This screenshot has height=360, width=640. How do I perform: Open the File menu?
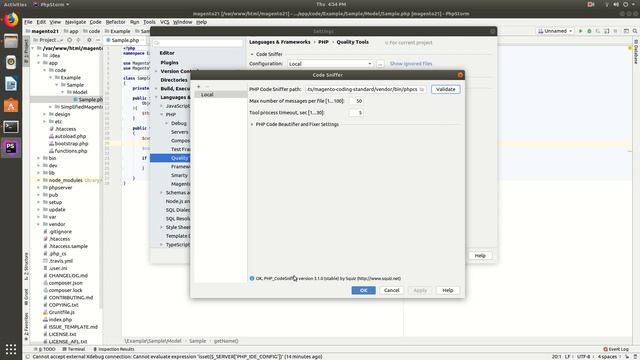coord(28,22)
